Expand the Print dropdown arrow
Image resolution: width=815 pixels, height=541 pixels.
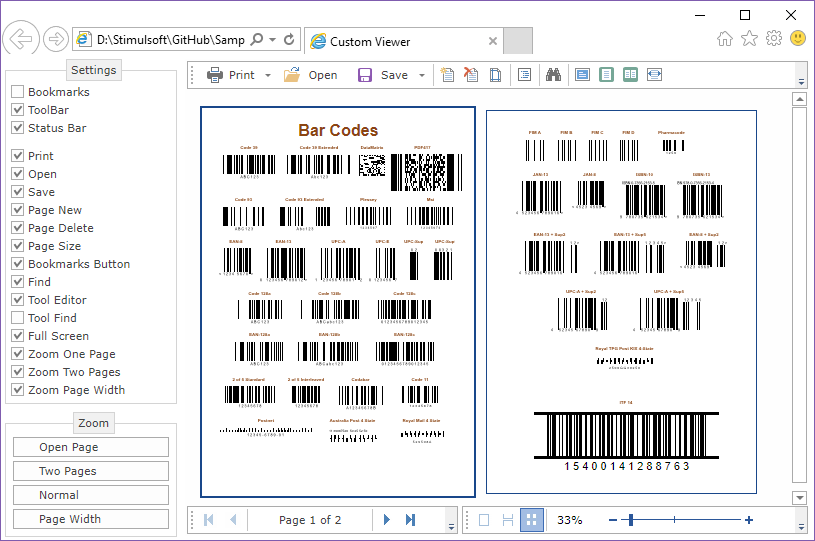point(268,75)
